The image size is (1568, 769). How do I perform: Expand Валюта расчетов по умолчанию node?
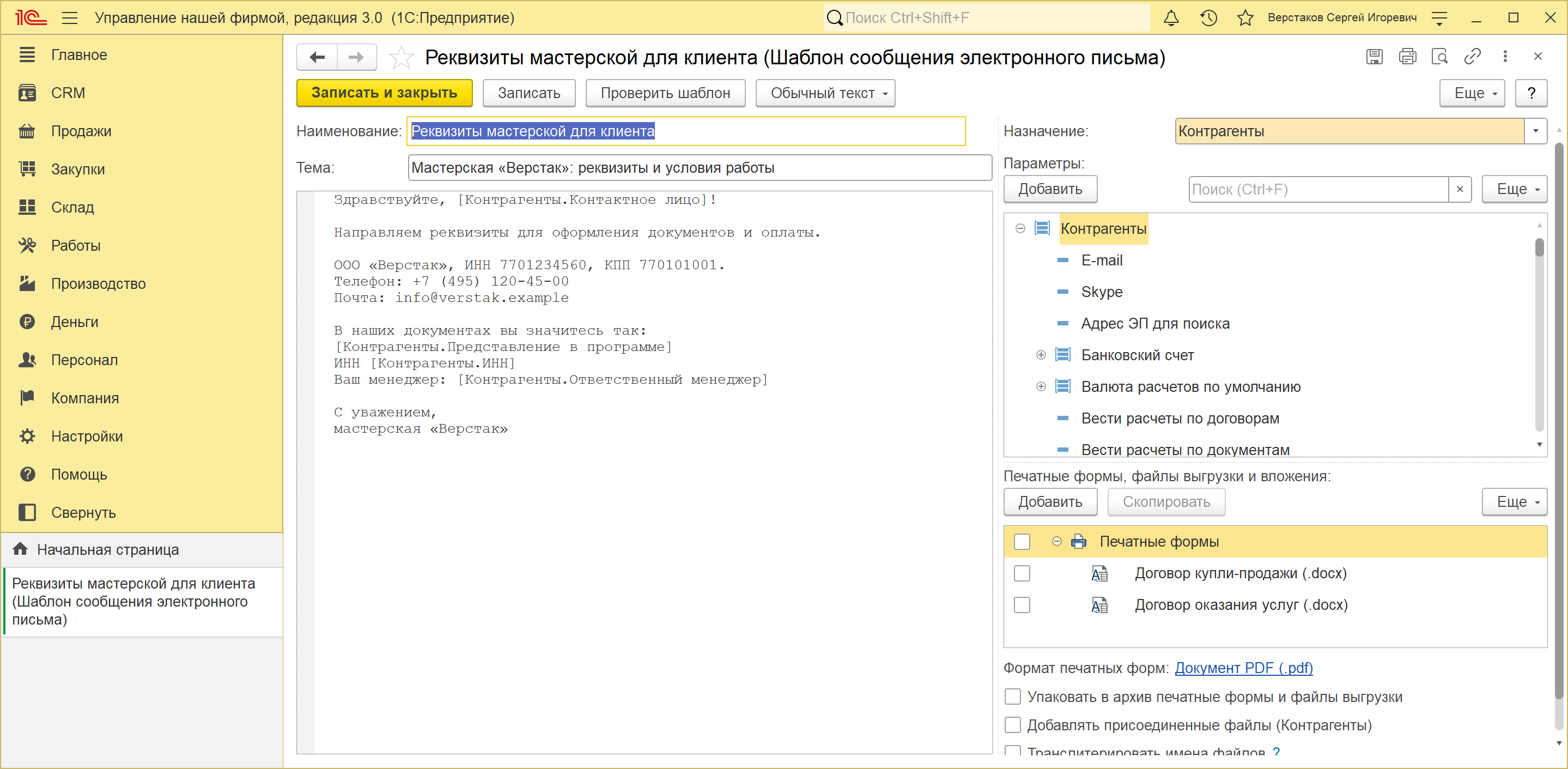1041,386
